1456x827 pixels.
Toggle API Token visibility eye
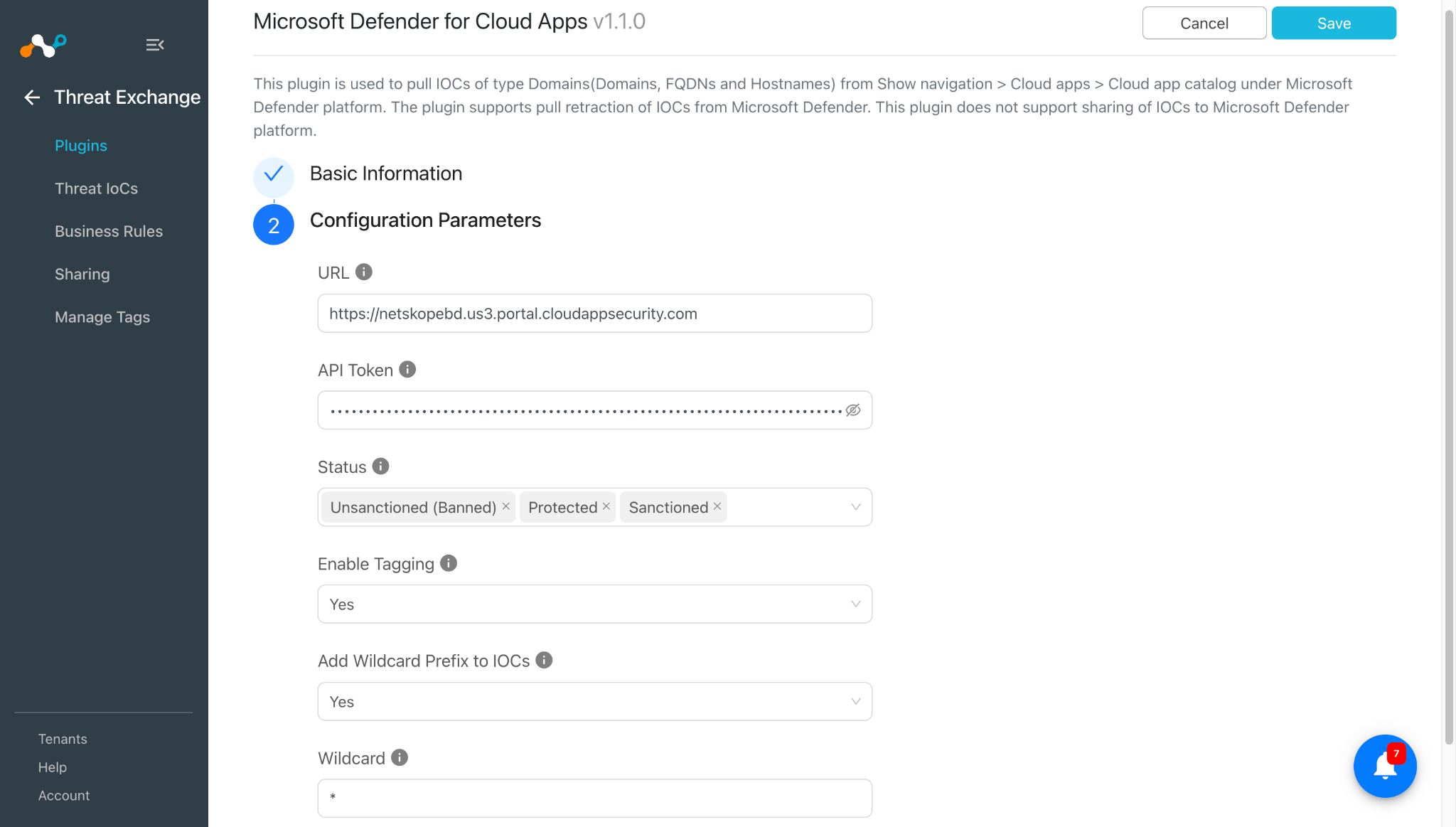click(853, 410)
